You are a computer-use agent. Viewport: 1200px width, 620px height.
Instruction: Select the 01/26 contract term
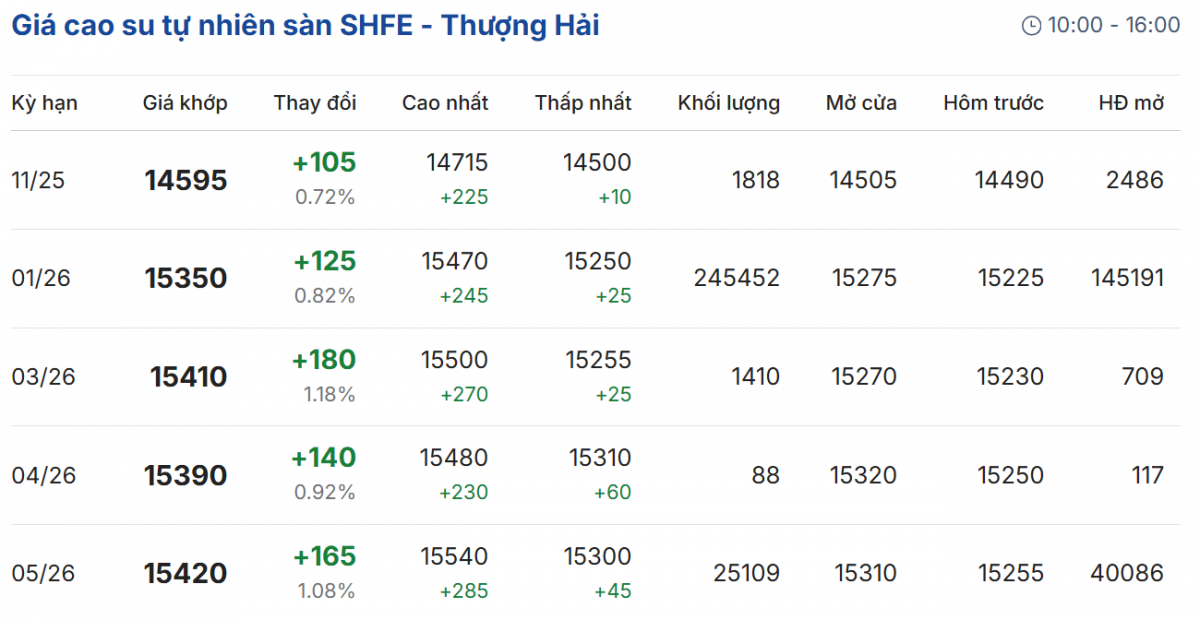tap(41, 279)
